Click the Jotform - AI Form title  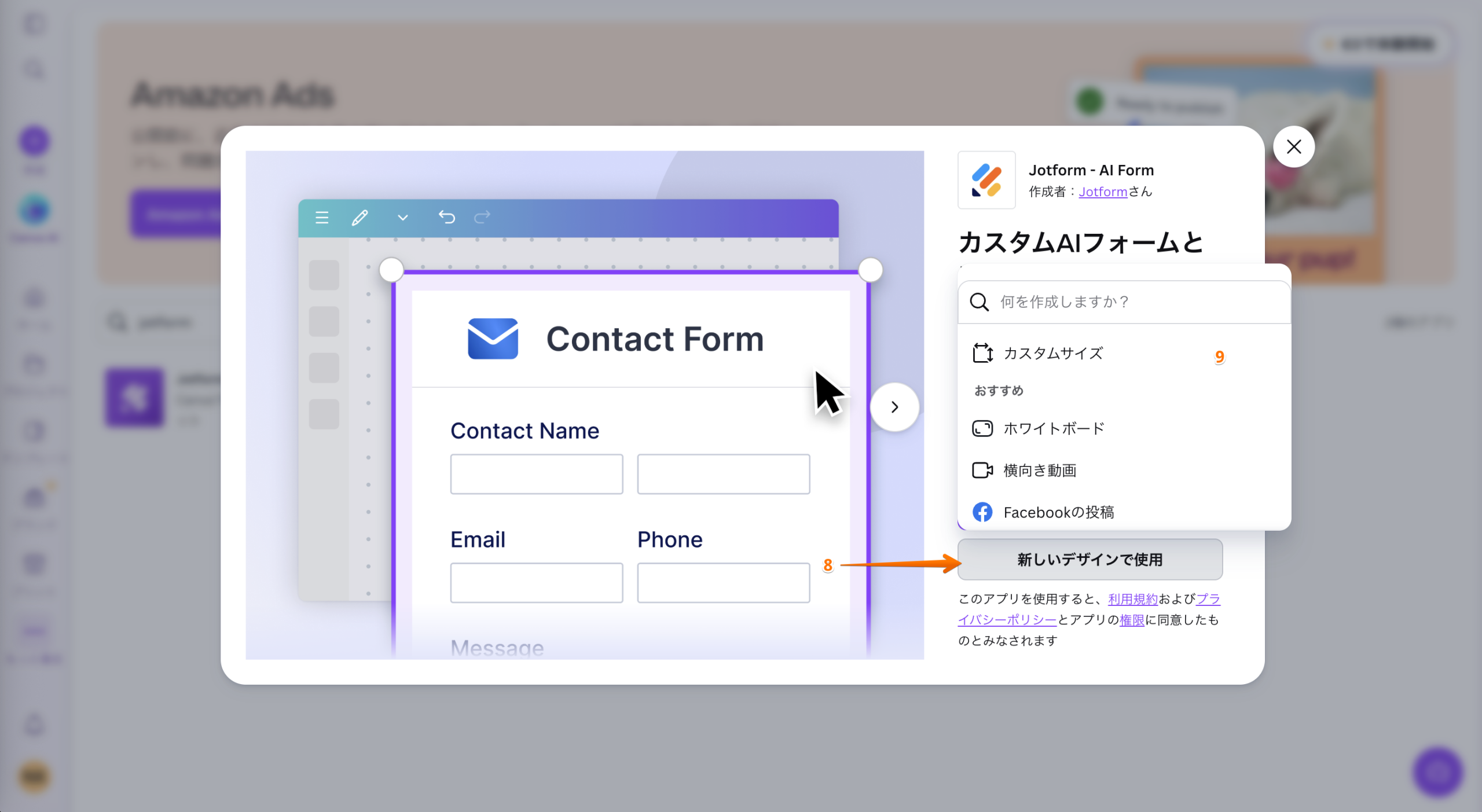point(1091,170)
